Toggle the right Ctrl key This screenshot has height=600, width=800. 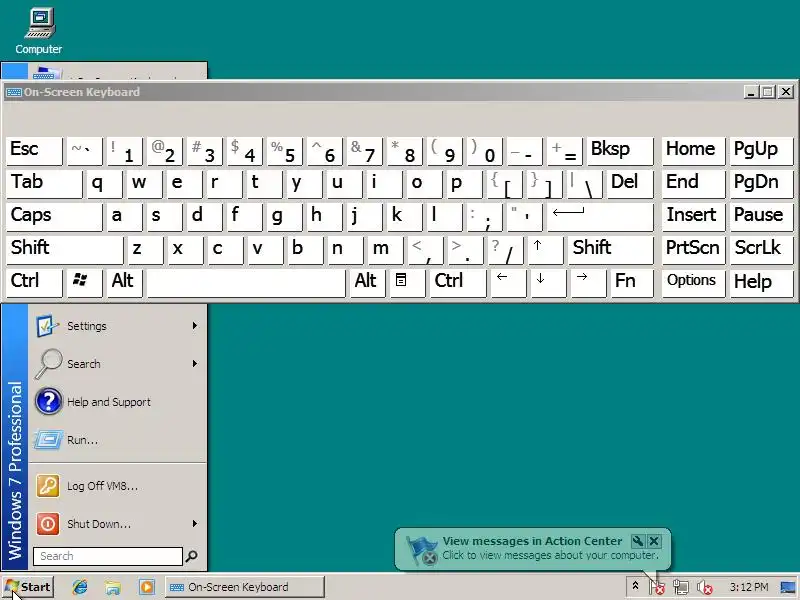click(458, 282)
